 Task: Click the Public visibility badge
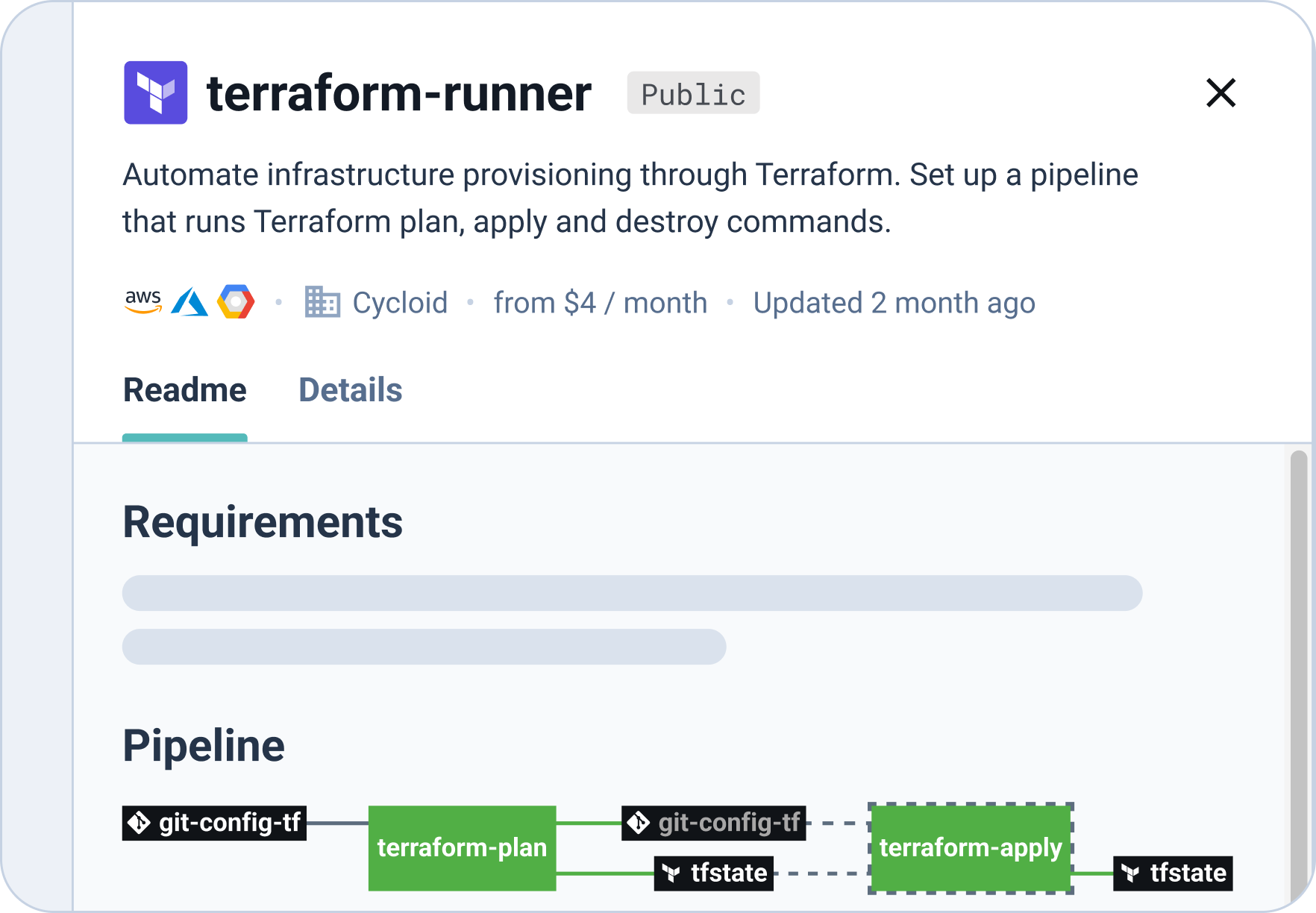point(692,92)
